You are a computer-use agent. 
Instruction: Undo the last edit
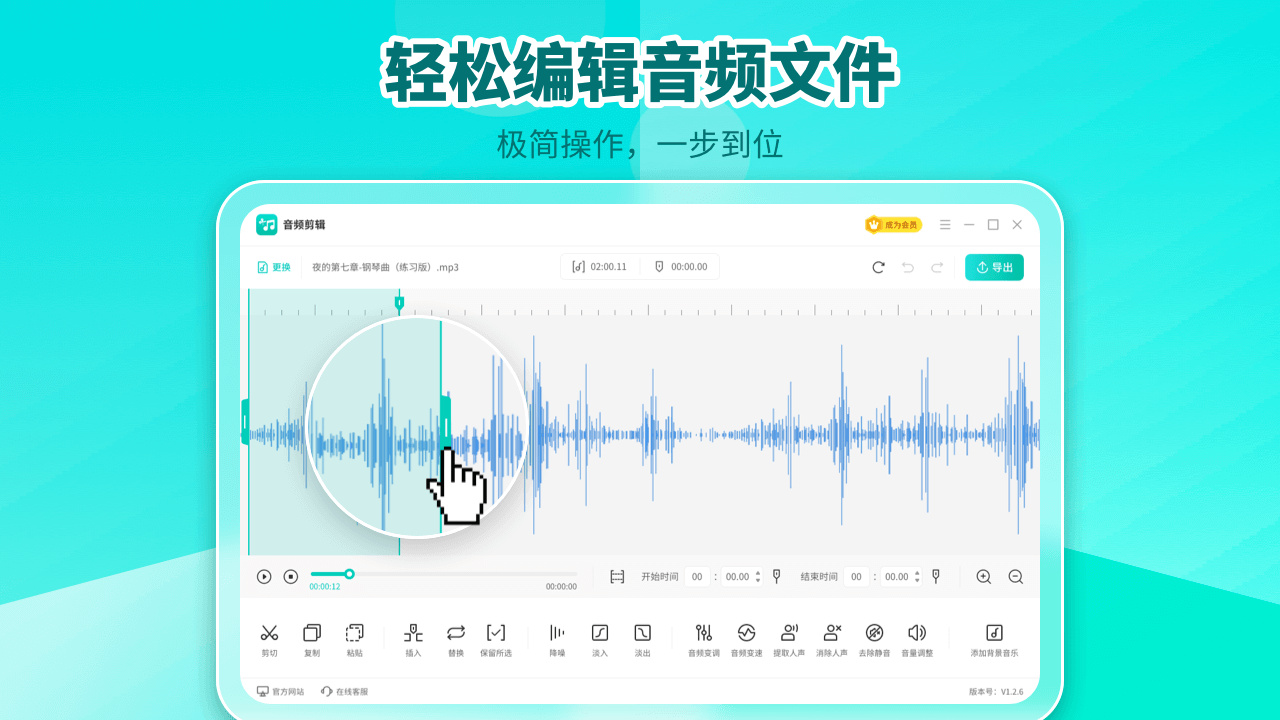pyautogui.click(x=908, y=267)
